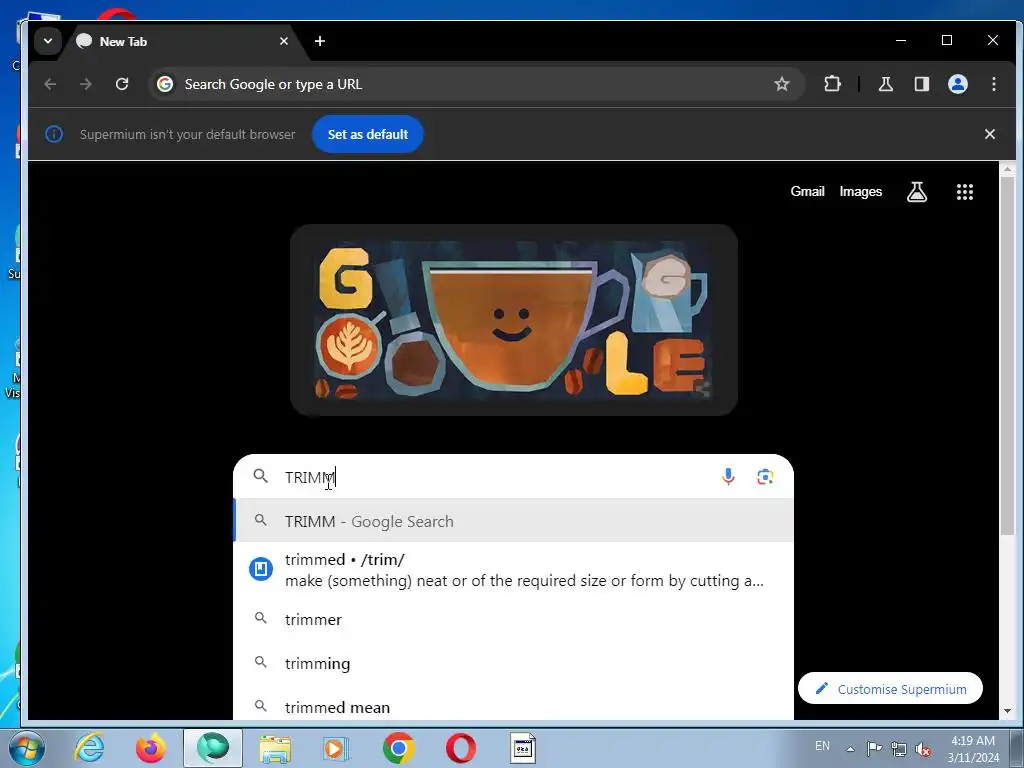This screenshot has width=1024, height=768.
Task: Open Search Labs flask on page
Action: click(x=917, y=191)
